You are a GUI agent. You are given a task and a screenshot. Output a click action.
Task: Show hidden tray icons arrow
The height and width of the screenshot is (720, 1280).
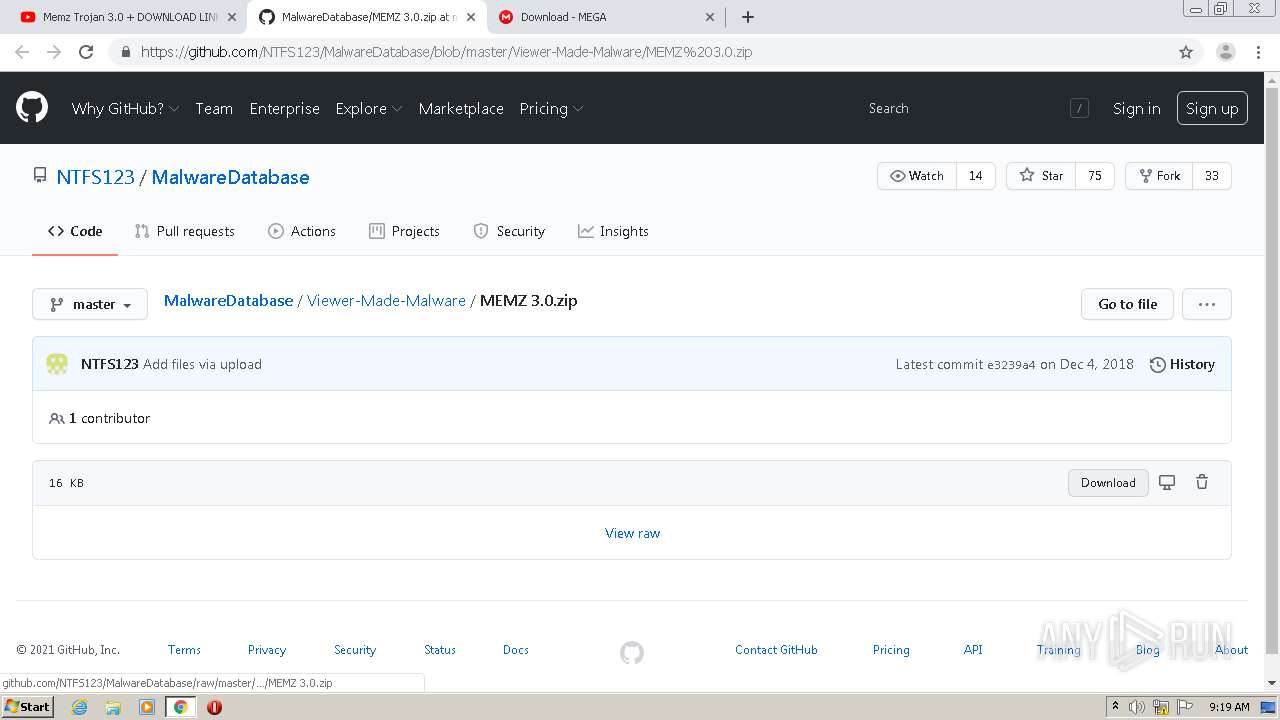(1115, 707)
